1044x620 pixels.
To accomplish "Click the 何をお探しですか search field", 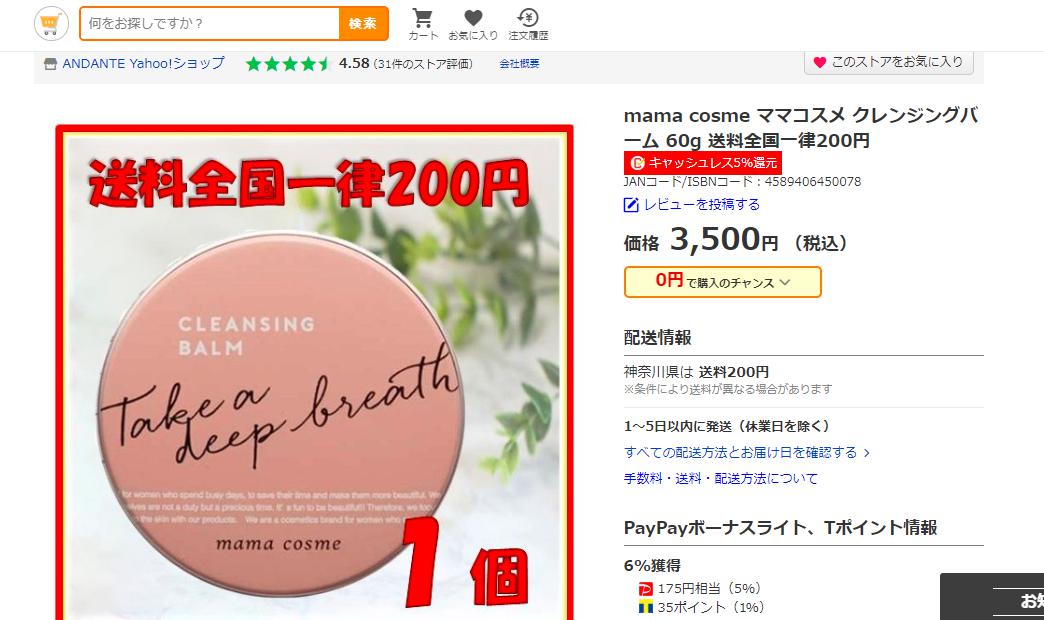I will (209, 24).
